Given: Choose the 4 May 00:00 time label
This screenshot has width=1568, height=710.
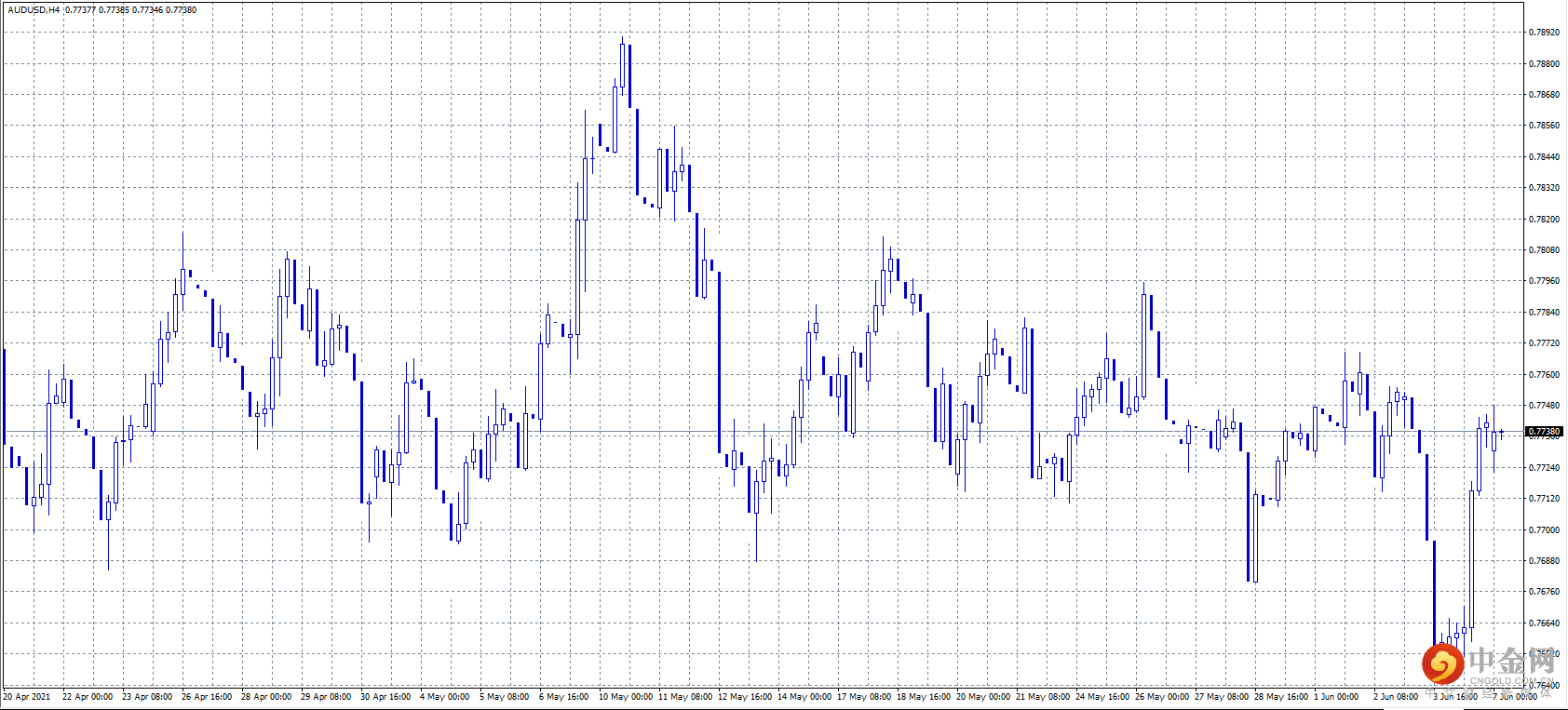Looking at the screenshot, I should click(x=445, y=697).
